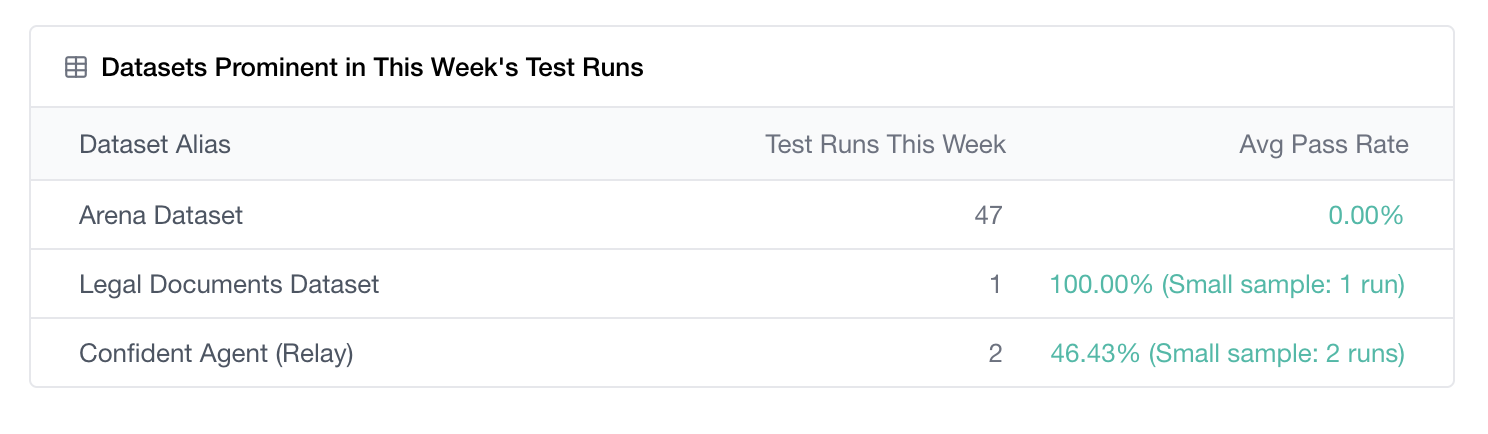Click the test run count for Legal Documents

[x=995, y=284]
